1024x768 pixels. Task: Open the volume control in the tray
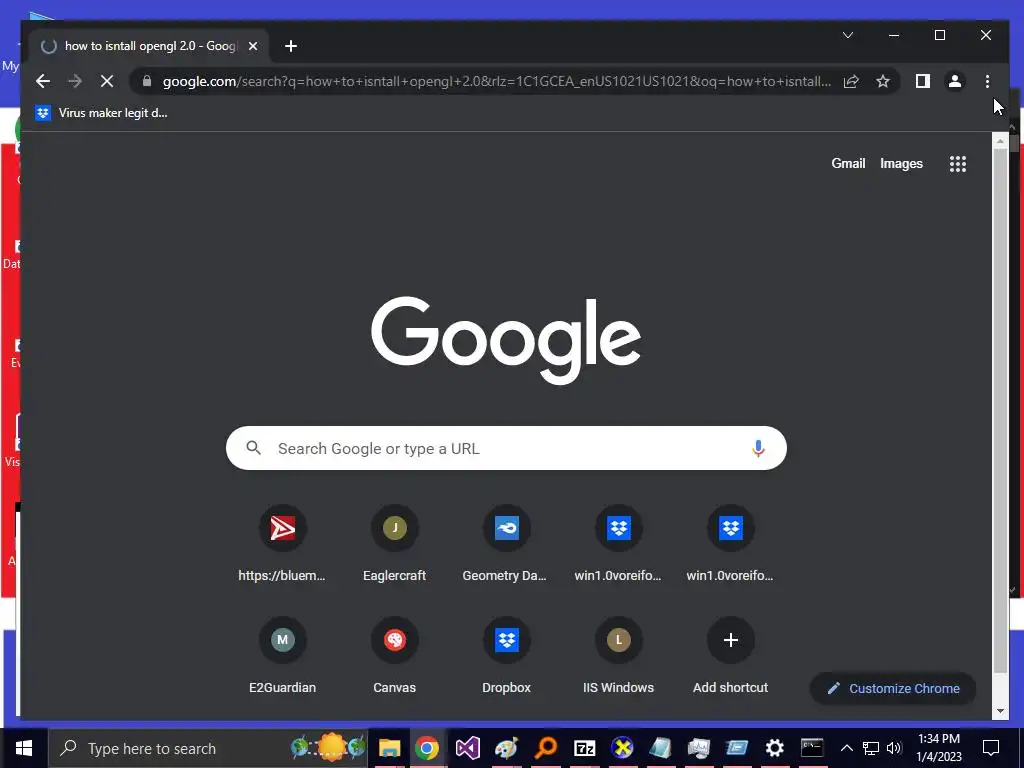coord(894,748)
